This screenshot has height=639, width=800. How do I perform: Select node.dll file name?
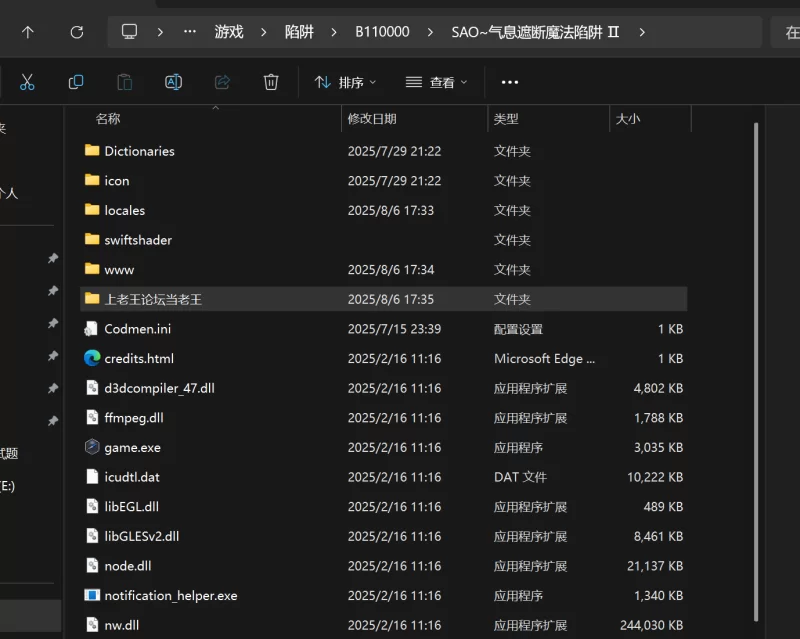128,566
